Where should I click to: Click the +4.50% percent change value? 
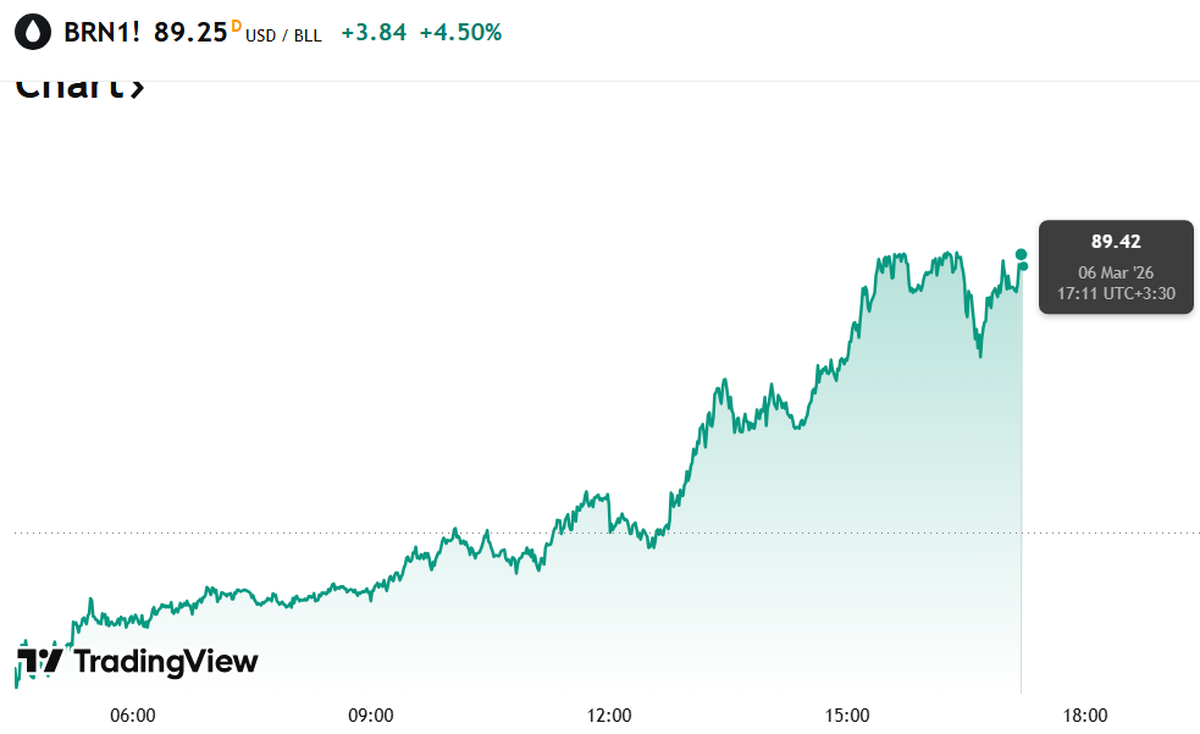[460, 33]
